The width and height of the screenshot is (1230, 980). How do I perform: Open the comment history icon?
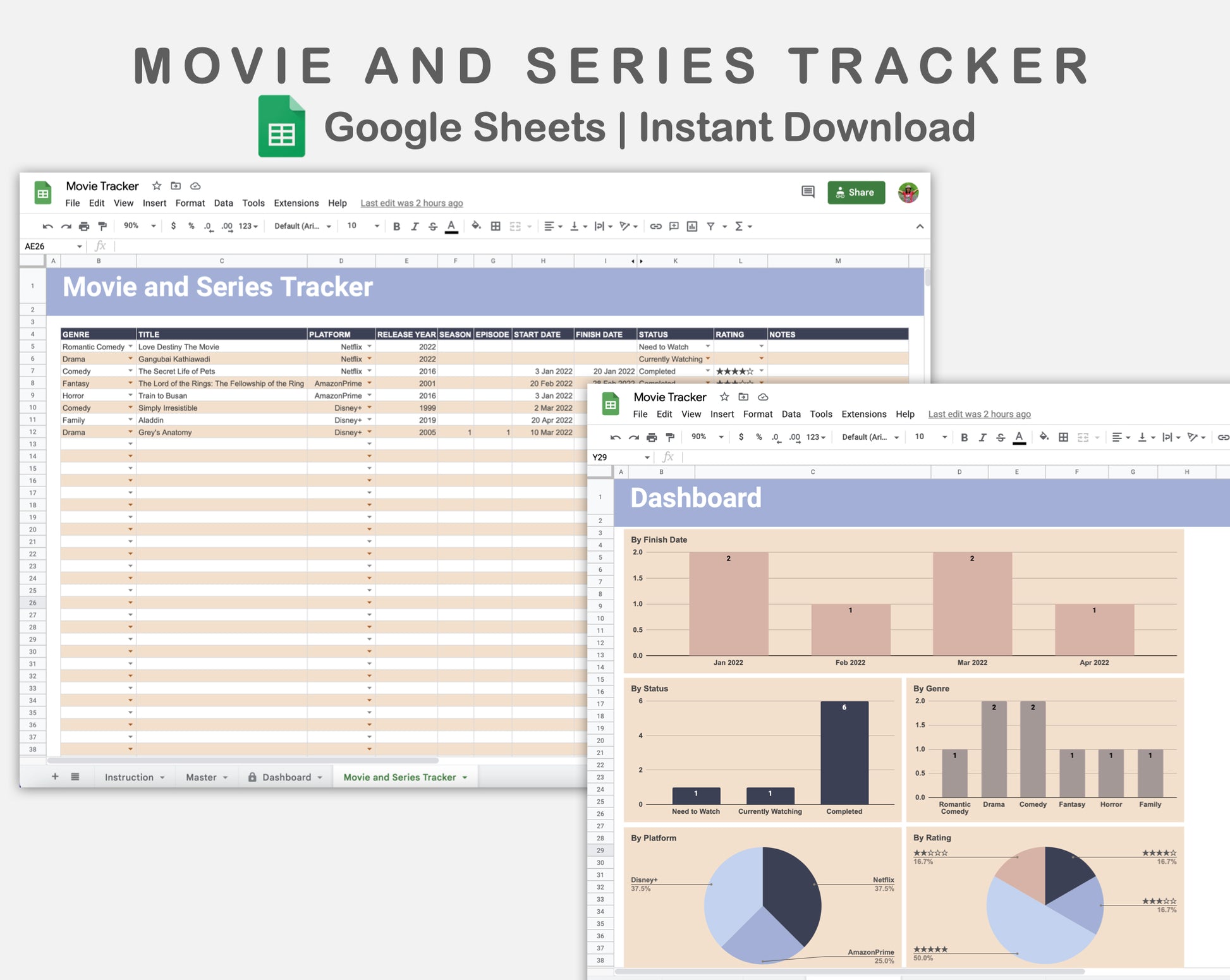coord(808,192)
